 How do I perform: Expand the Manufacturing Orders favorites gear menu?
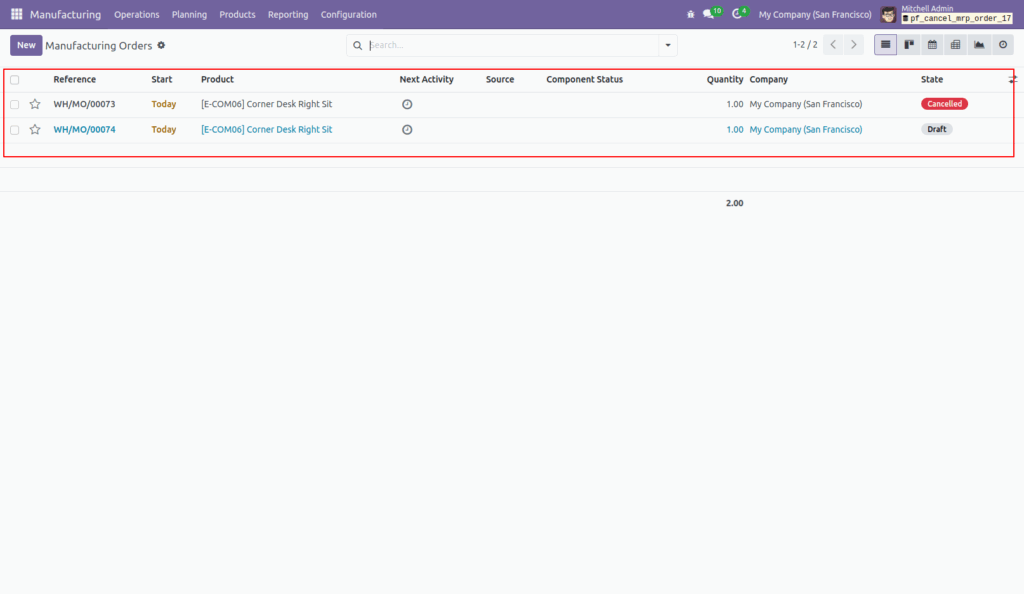159,45
